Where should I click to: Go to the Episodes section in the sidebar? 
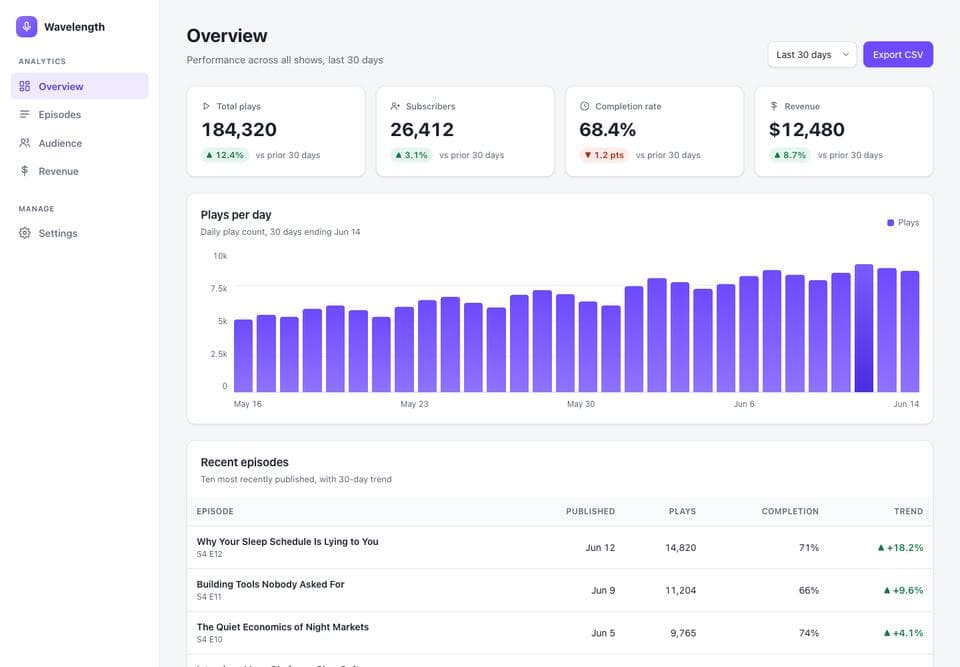(x=80, y=115)
